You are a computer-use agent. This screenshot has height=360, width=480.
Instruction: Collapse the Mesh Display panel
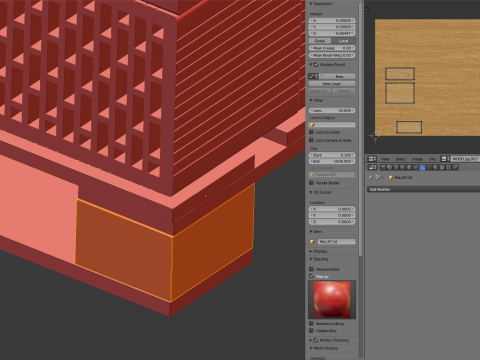click(311, 348)
